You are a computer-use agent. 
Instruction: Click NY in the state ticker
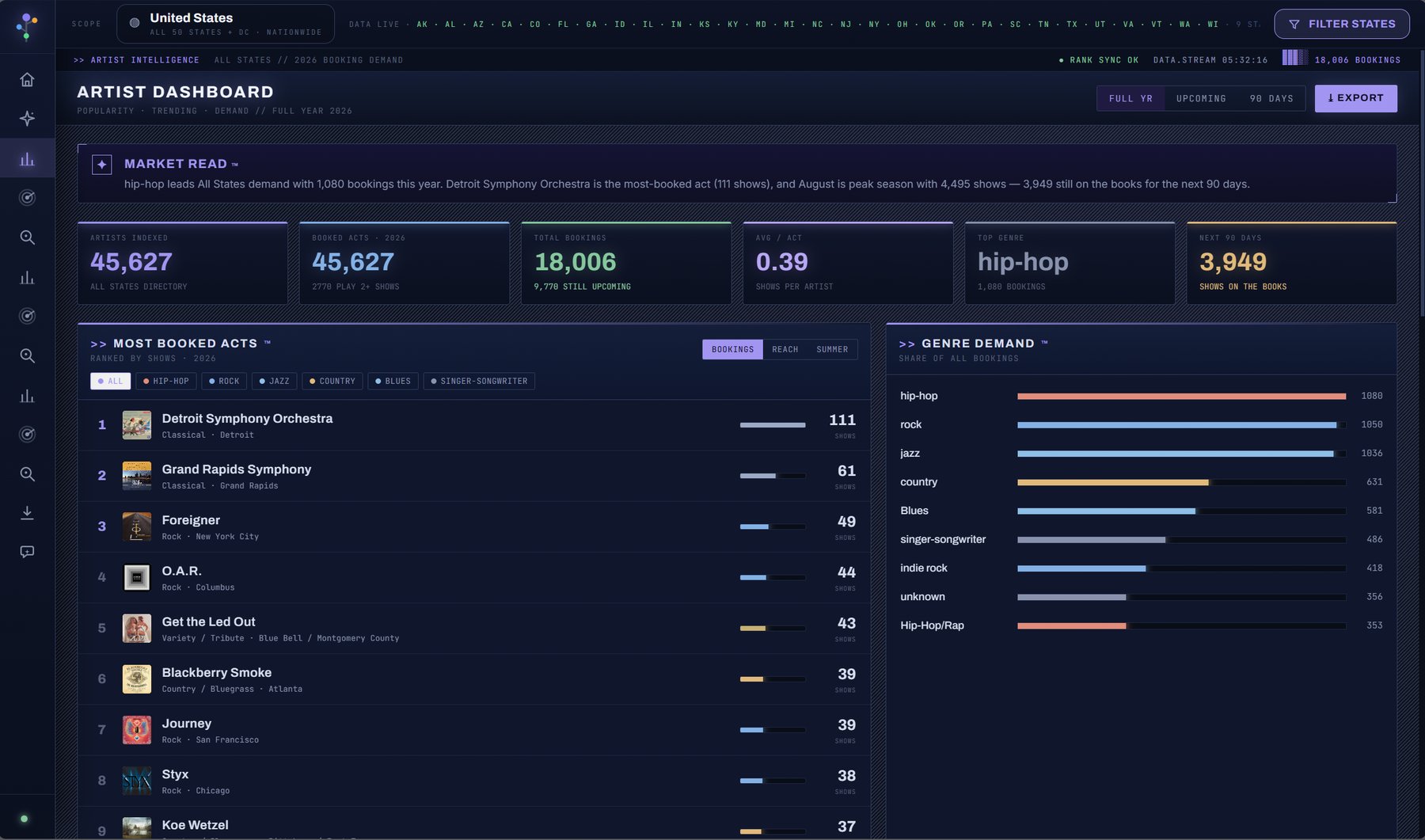click(874, 25)
